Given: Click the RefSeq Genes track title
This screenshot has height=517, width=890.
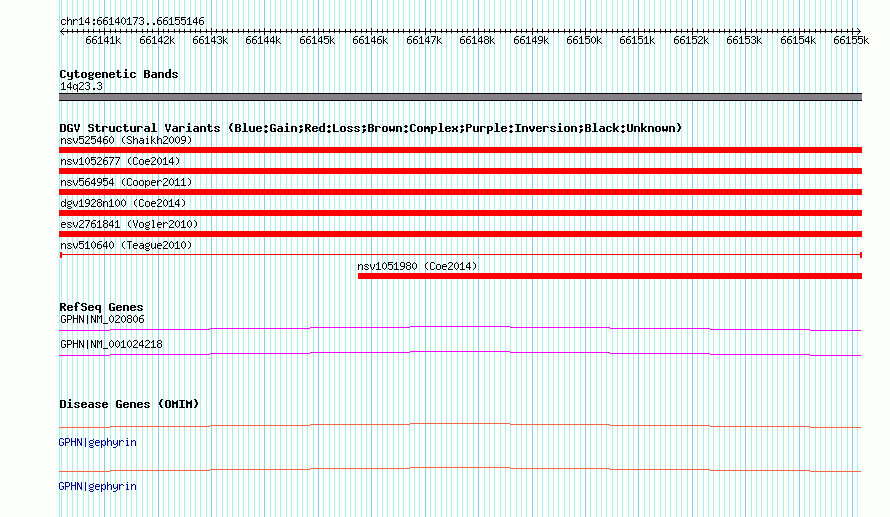Looking at the screenshot, I should pos(101,307).
